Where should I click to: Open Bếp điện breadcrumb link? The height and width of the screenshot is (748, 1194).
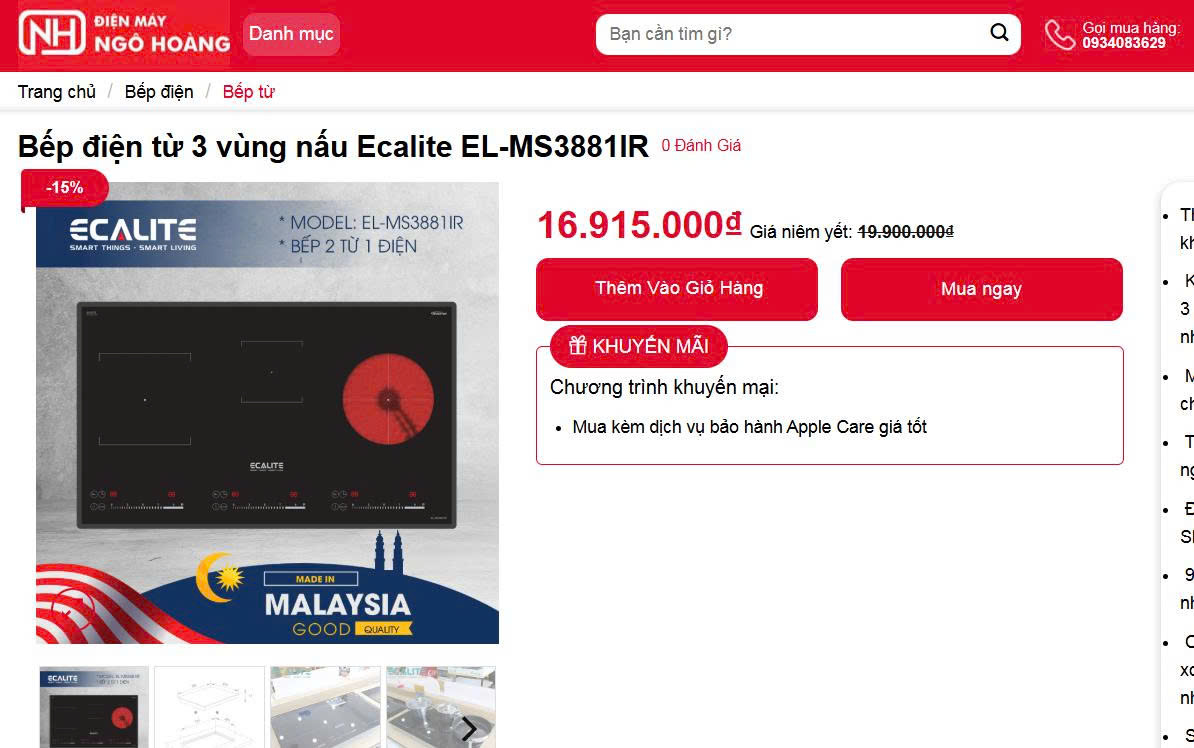tap(159, 92)
